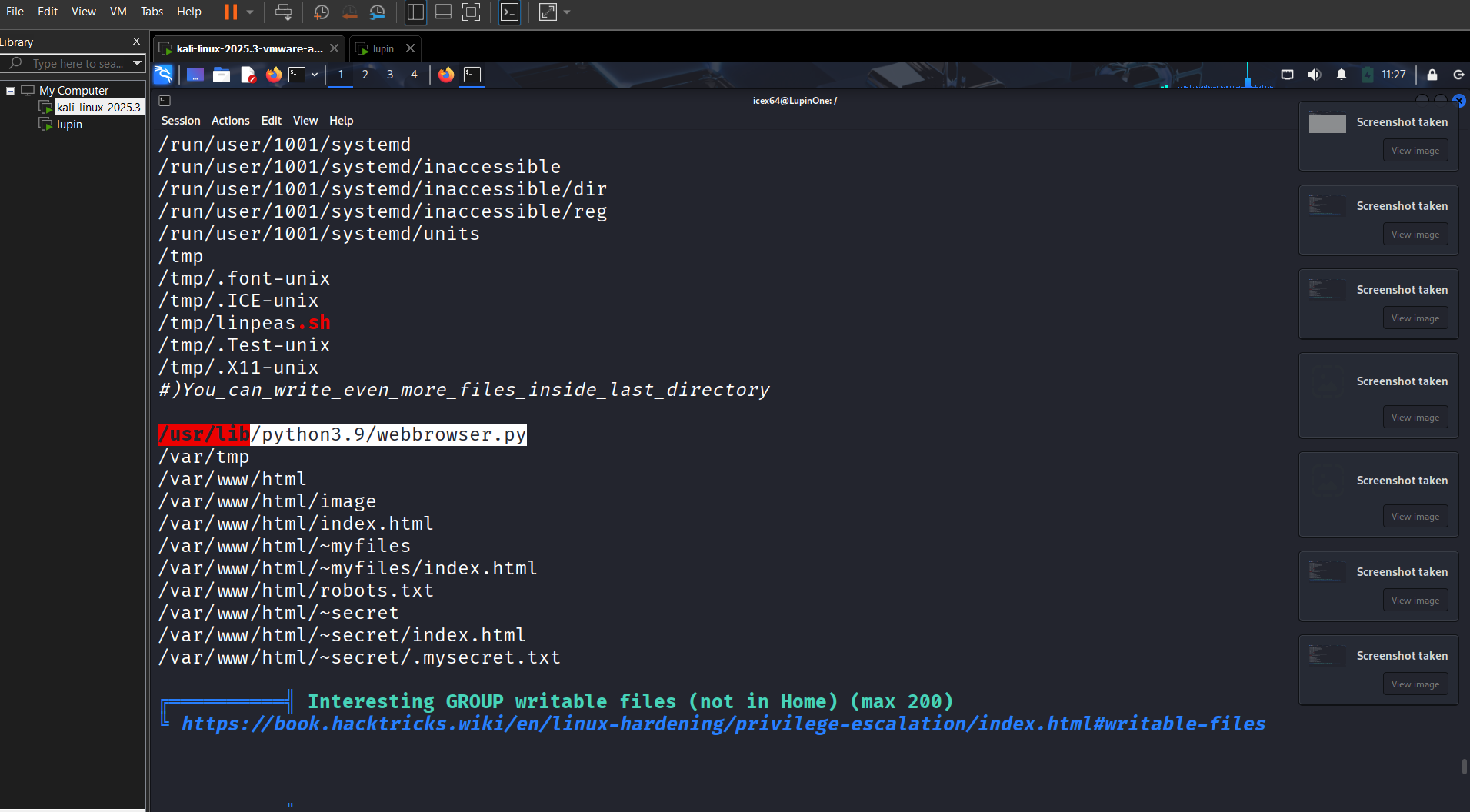
Task: Click the hacktricks writable-files link
Action: (x=723, y=724)
